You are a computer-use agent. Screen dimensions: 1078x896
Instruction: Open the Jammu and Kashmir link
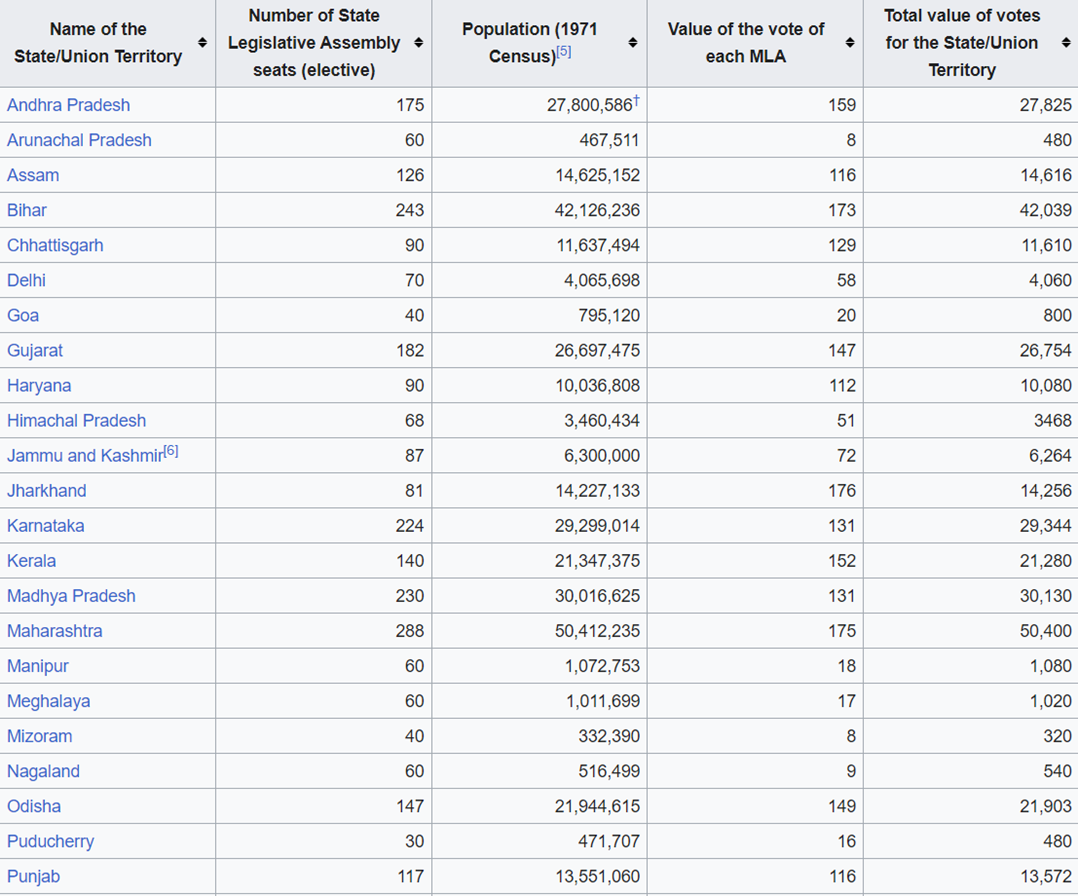85,456
